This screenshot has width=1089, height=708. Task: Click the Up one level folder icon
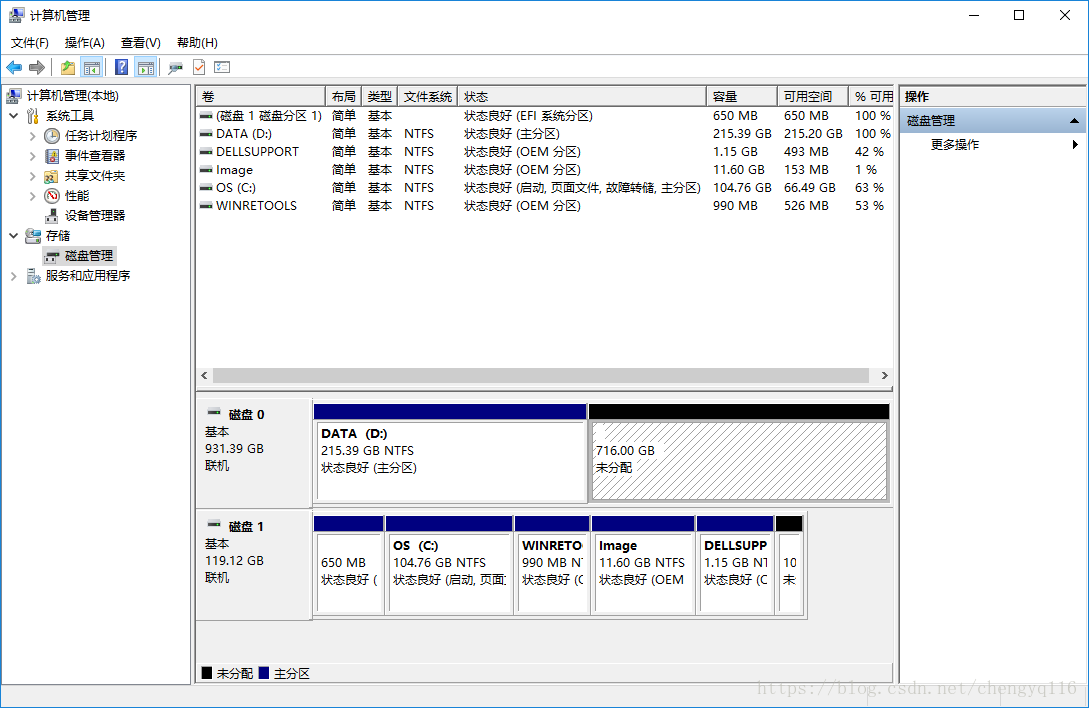[x=67, y=67]
